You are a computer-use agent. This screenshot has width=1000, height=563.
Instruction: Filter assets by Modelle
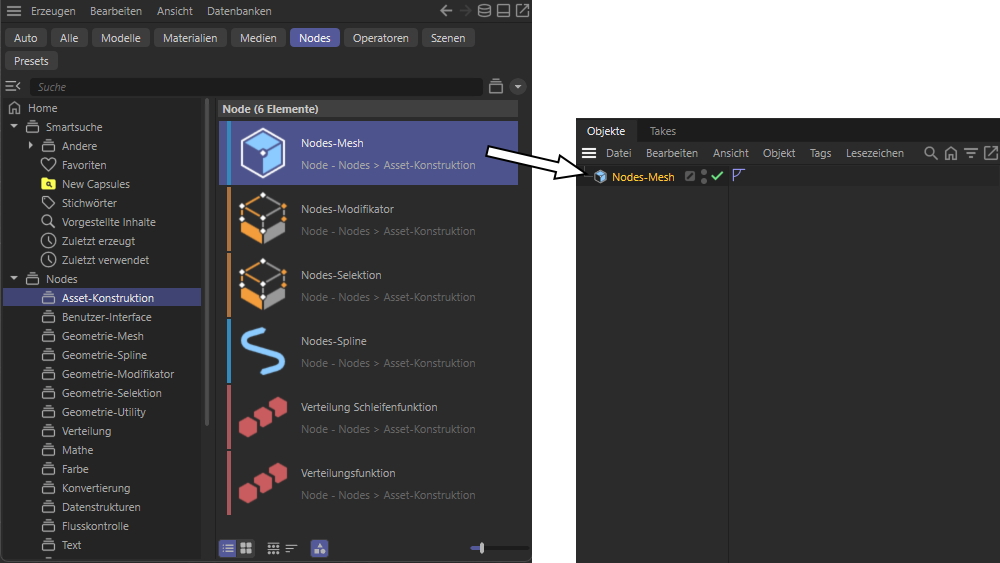[x=121, y=38]
